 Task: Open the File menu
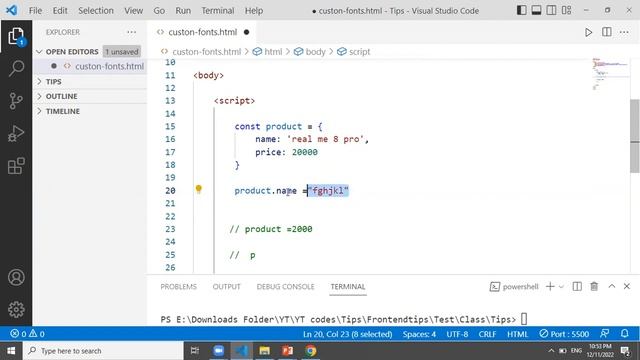(x=35, y=11)
